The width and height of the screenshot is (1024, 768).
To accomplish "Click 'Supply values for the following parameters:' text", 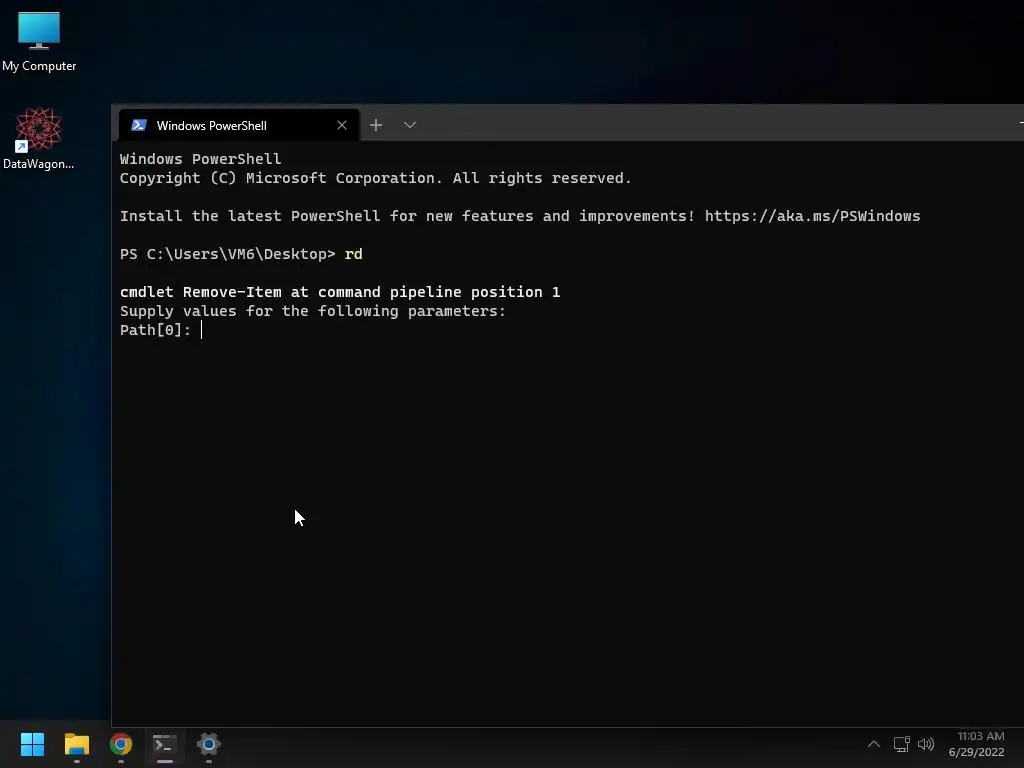I will coord(313,311).
